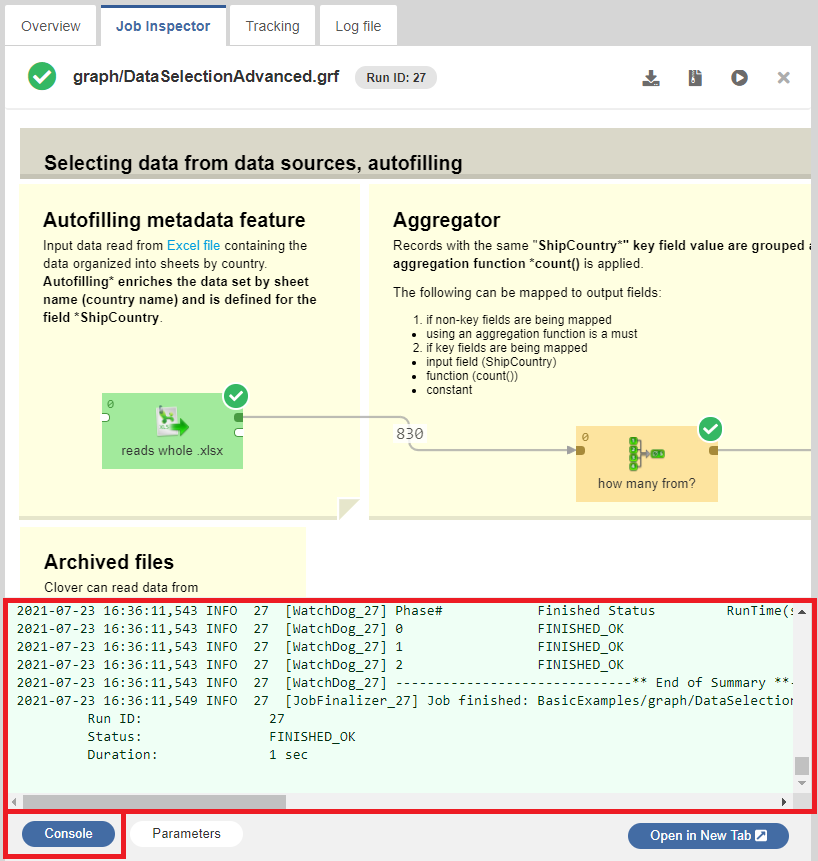
Task: Download the archived job files as zip
Action: [695, 77]
